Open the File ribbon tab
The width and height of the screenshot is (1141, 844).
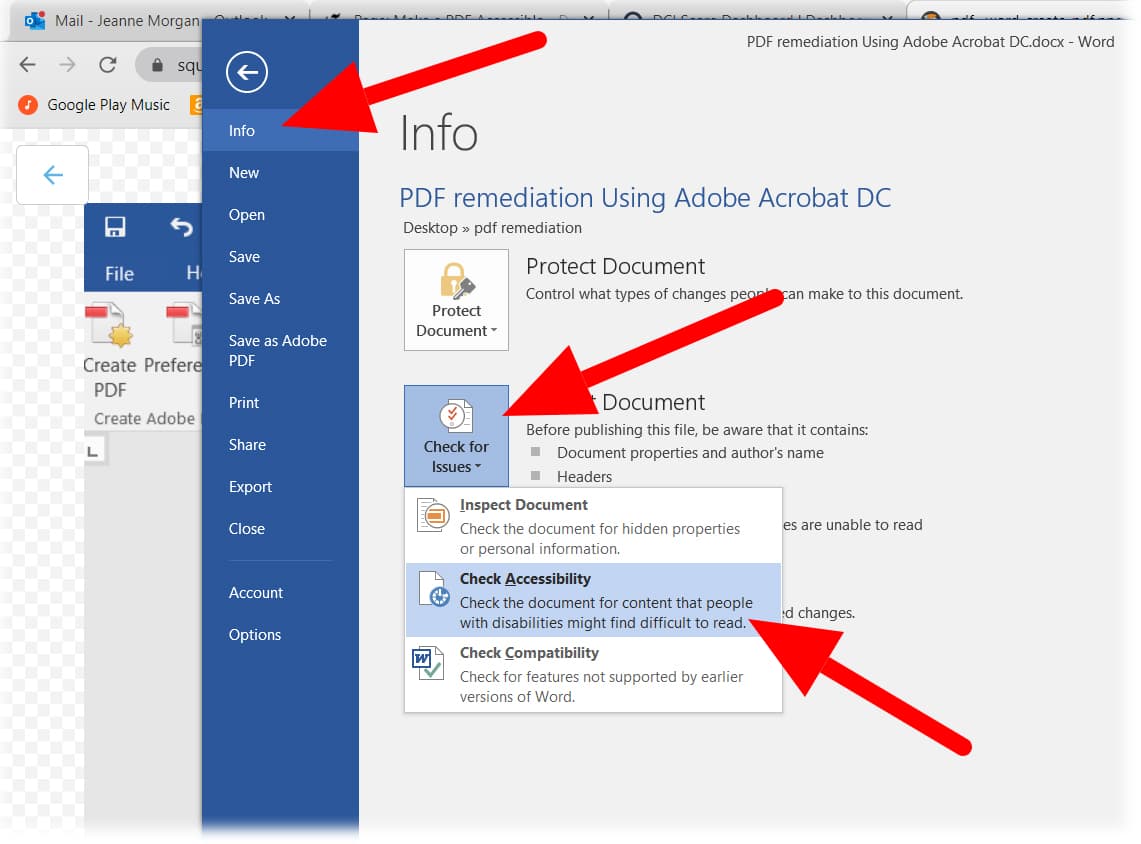click(119, 274)
